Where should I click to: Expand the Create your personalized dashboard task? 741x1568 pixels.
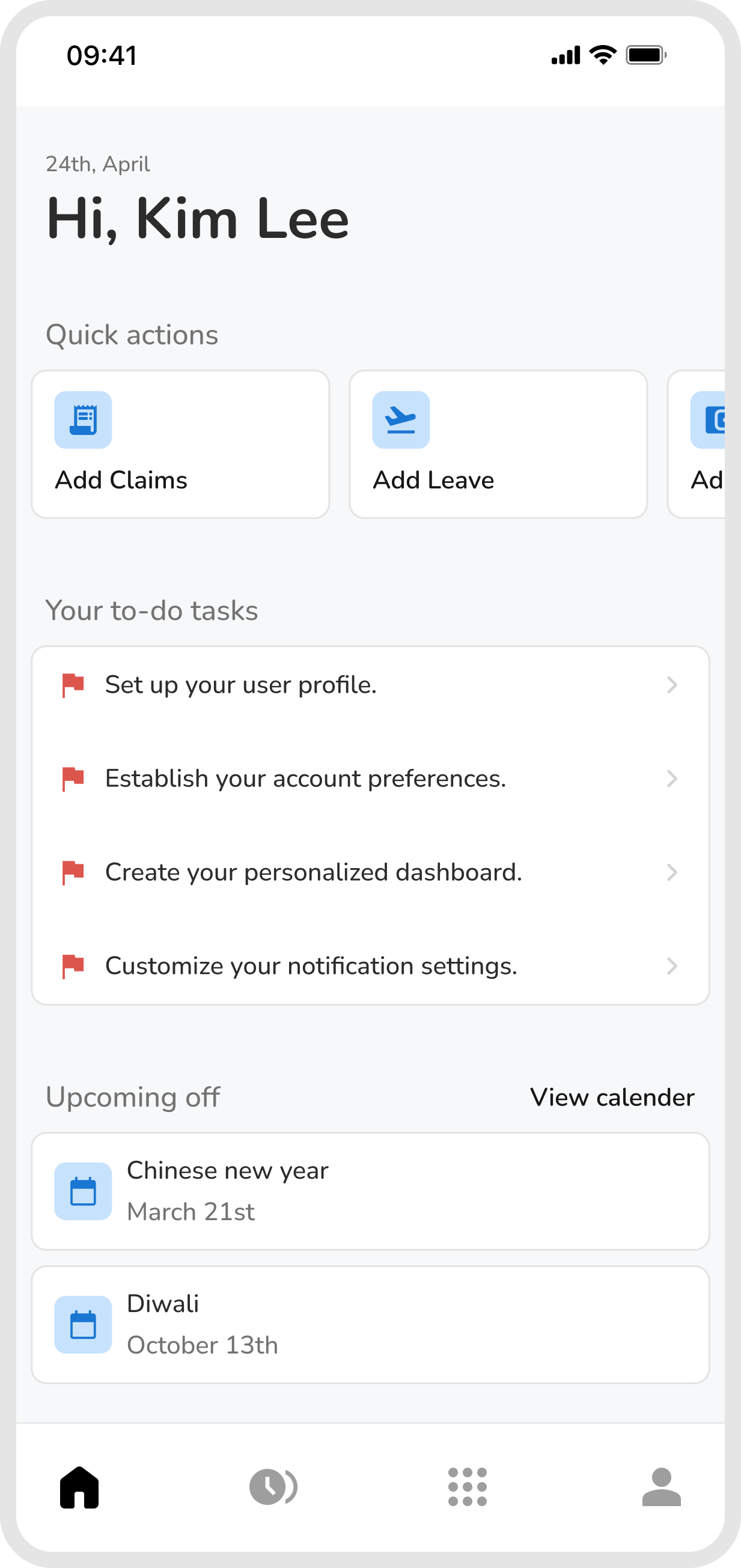[x=370, y=872]
